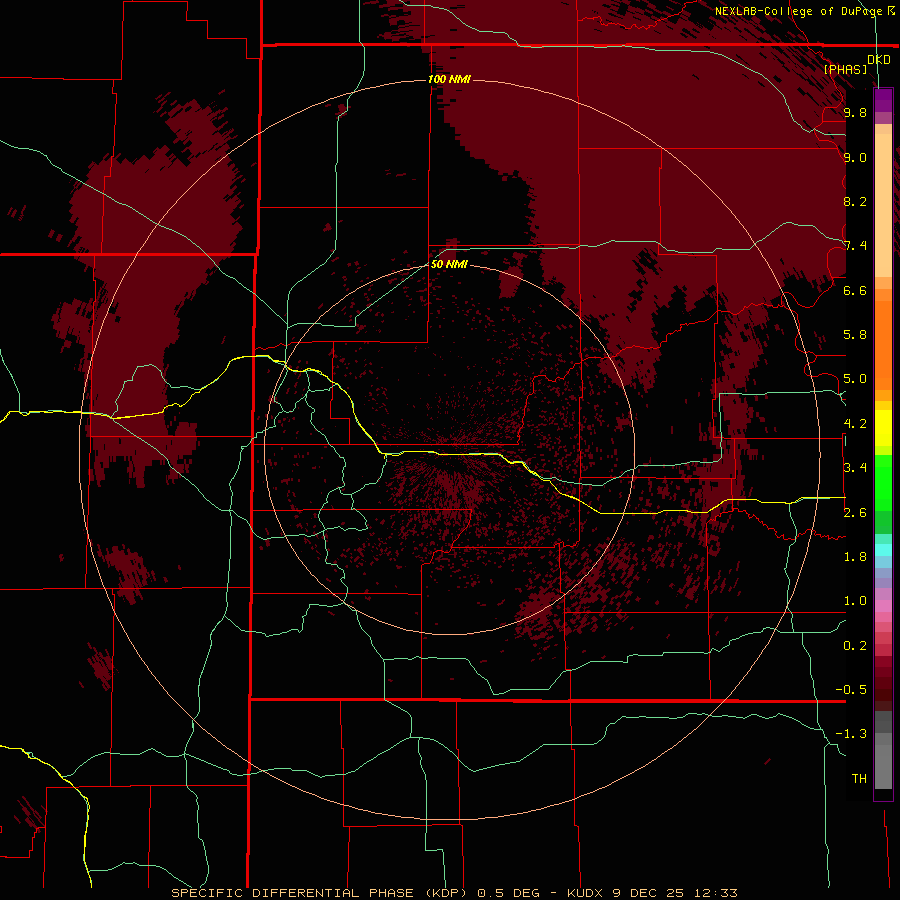The height and width of the screenshot is (900, 900).
Task: Select the 4.2 scale value
Action: [x=855, y=424]
